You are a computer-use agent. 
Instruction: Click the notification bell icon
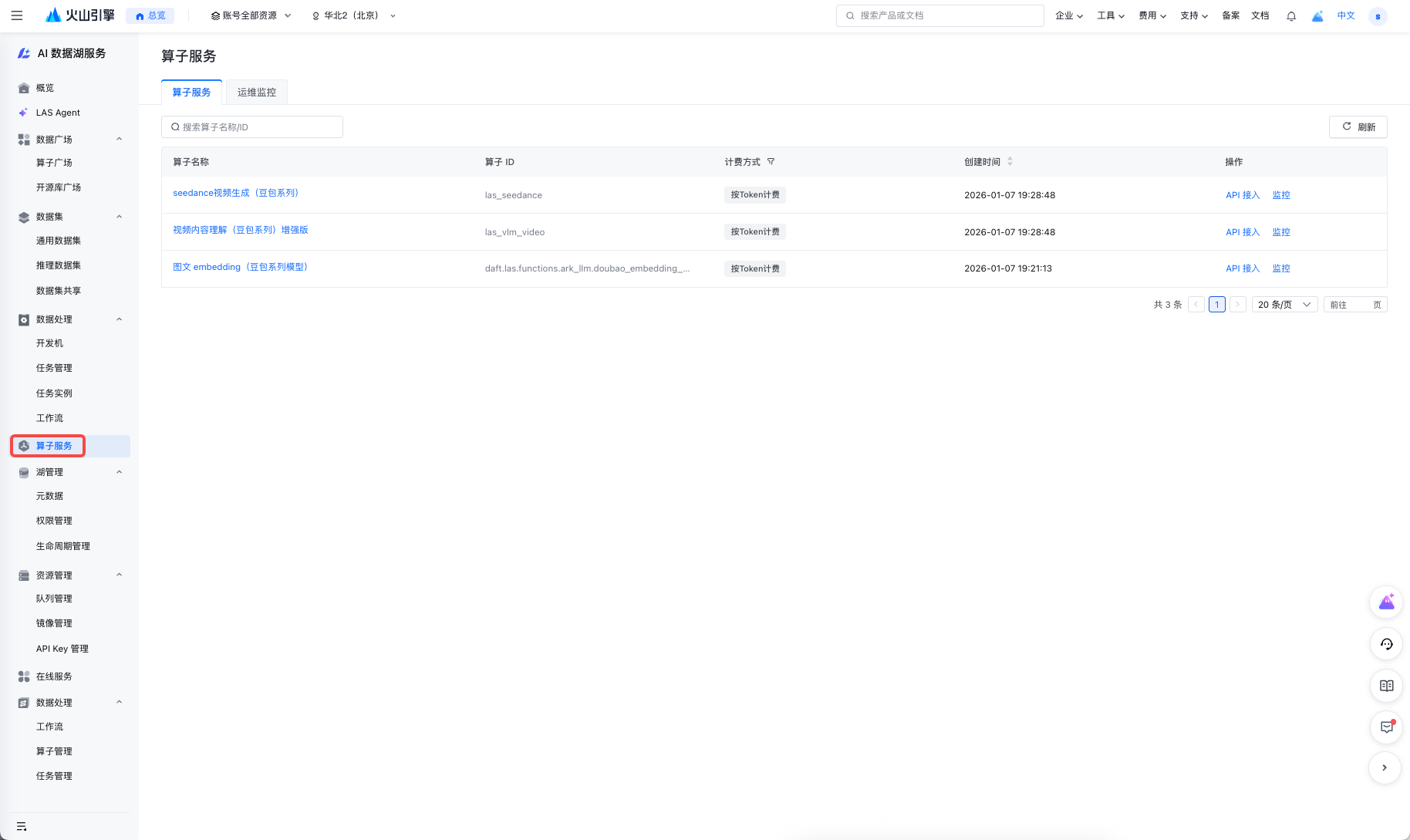pyautogui.click(x=1291, y=16)
